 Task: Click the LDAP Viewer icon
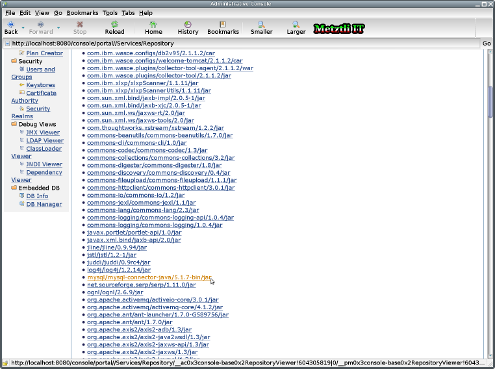click(22, 140)
